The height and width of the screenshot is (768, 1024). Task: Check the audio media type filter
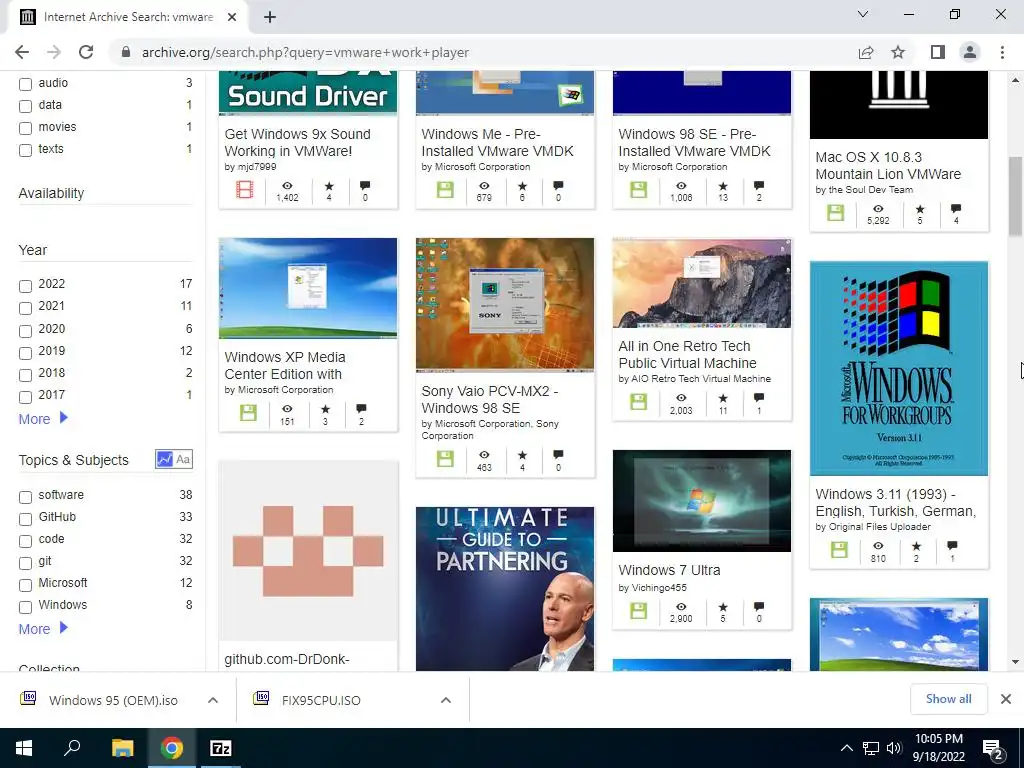point(25,84)
